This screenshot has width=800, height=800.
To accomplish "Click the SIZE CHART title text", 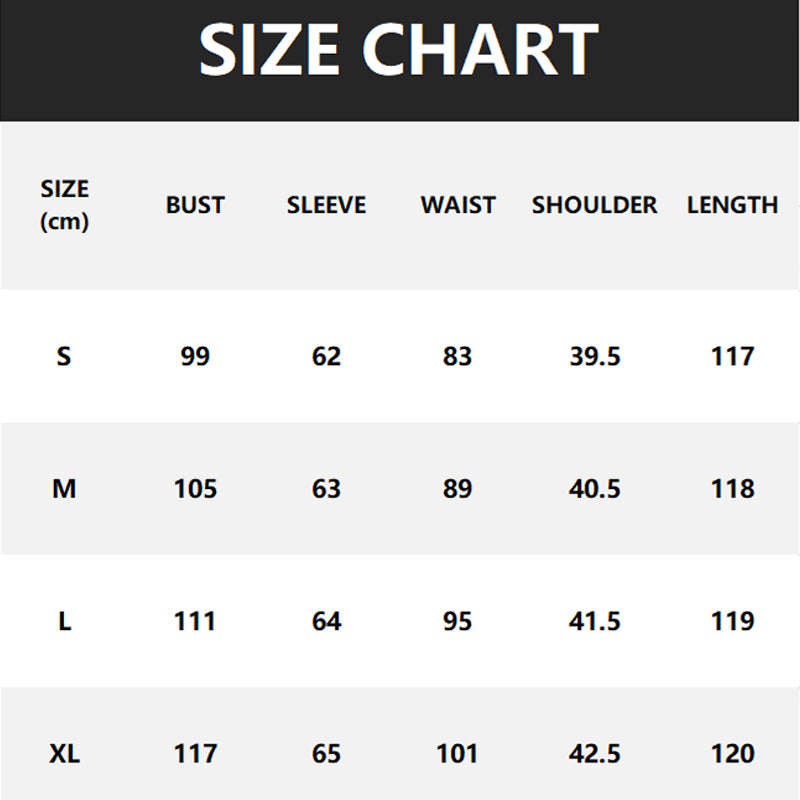I will pos(398,50).
